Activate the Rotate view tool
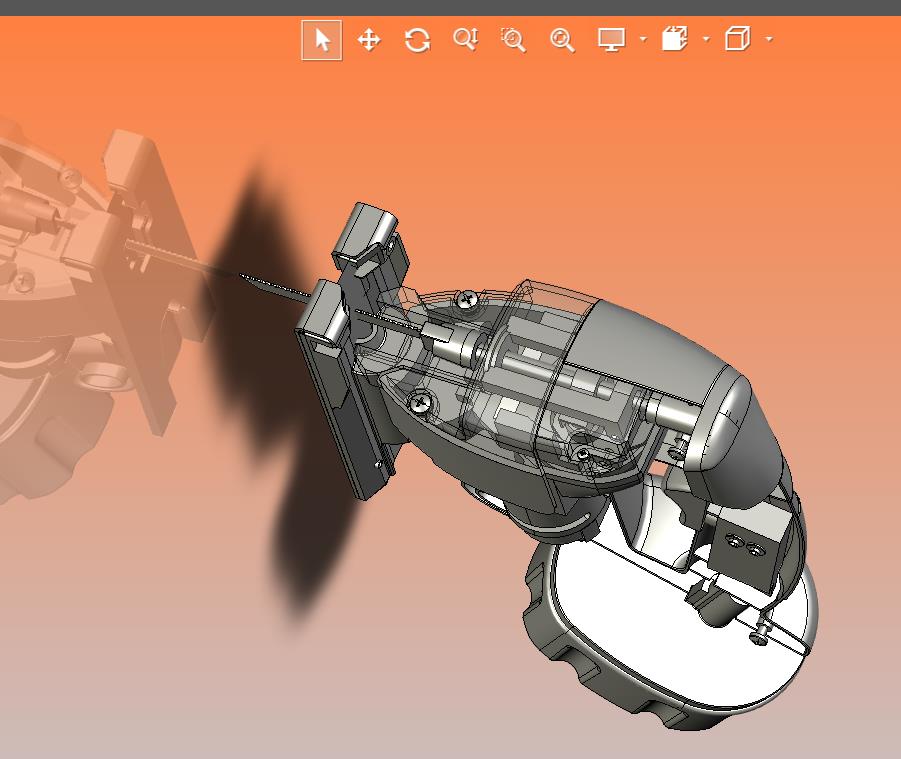Viewport: 901px width, 759px height. (x=417, y=40)
